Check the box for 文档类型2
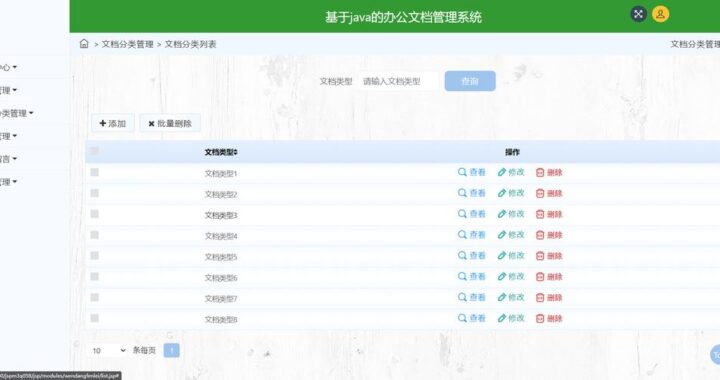This screenshot has width=720, height=380. (95, 193)
